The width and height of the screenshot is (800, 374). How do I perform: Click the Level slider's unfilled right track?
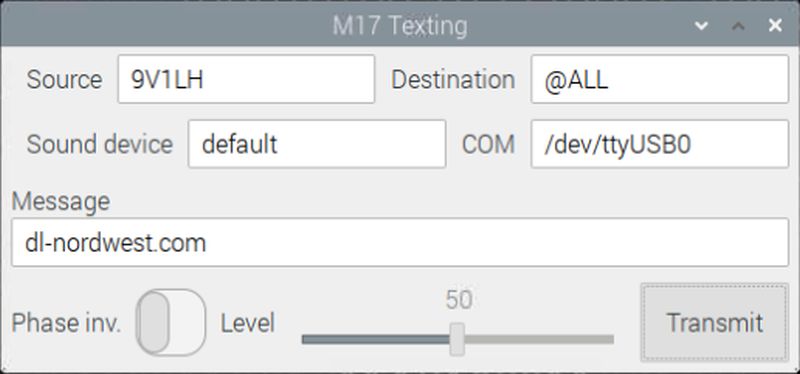(x=539, y=339)
